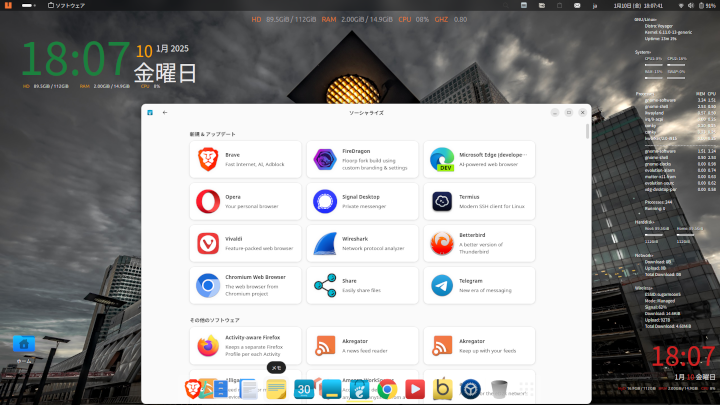Open the Share file sharing app
720x405 pixels.
coord(362,285)
